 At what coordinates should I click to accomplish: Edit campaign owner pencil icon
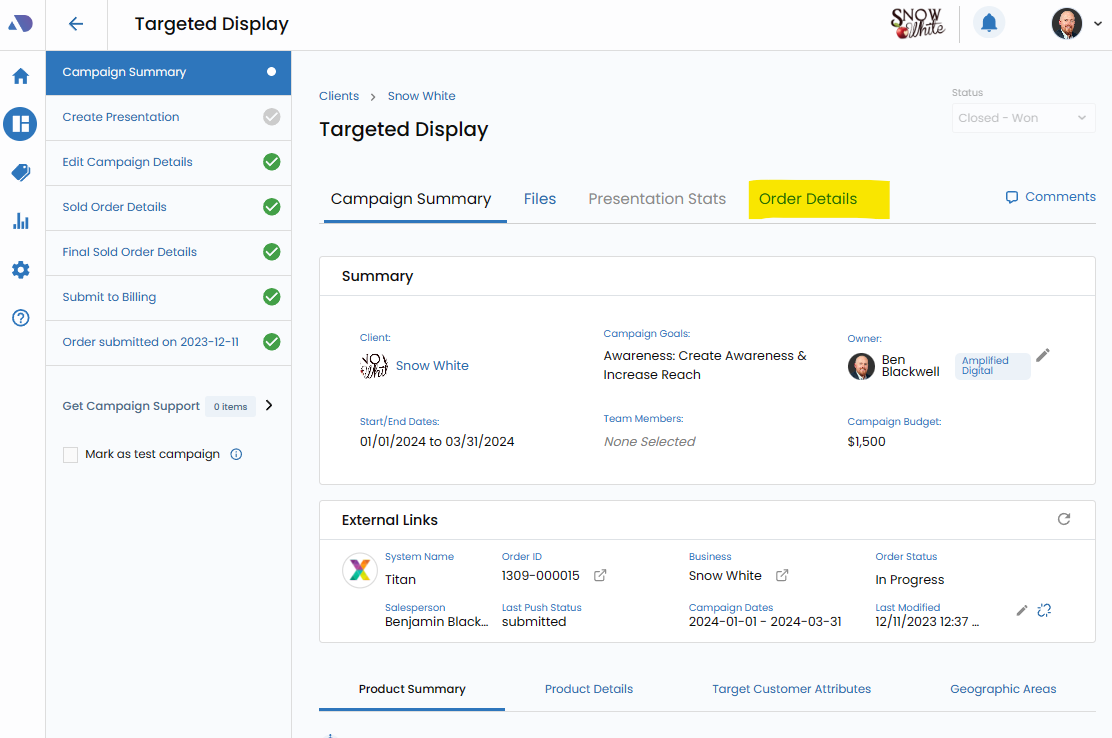point(1043,355)
